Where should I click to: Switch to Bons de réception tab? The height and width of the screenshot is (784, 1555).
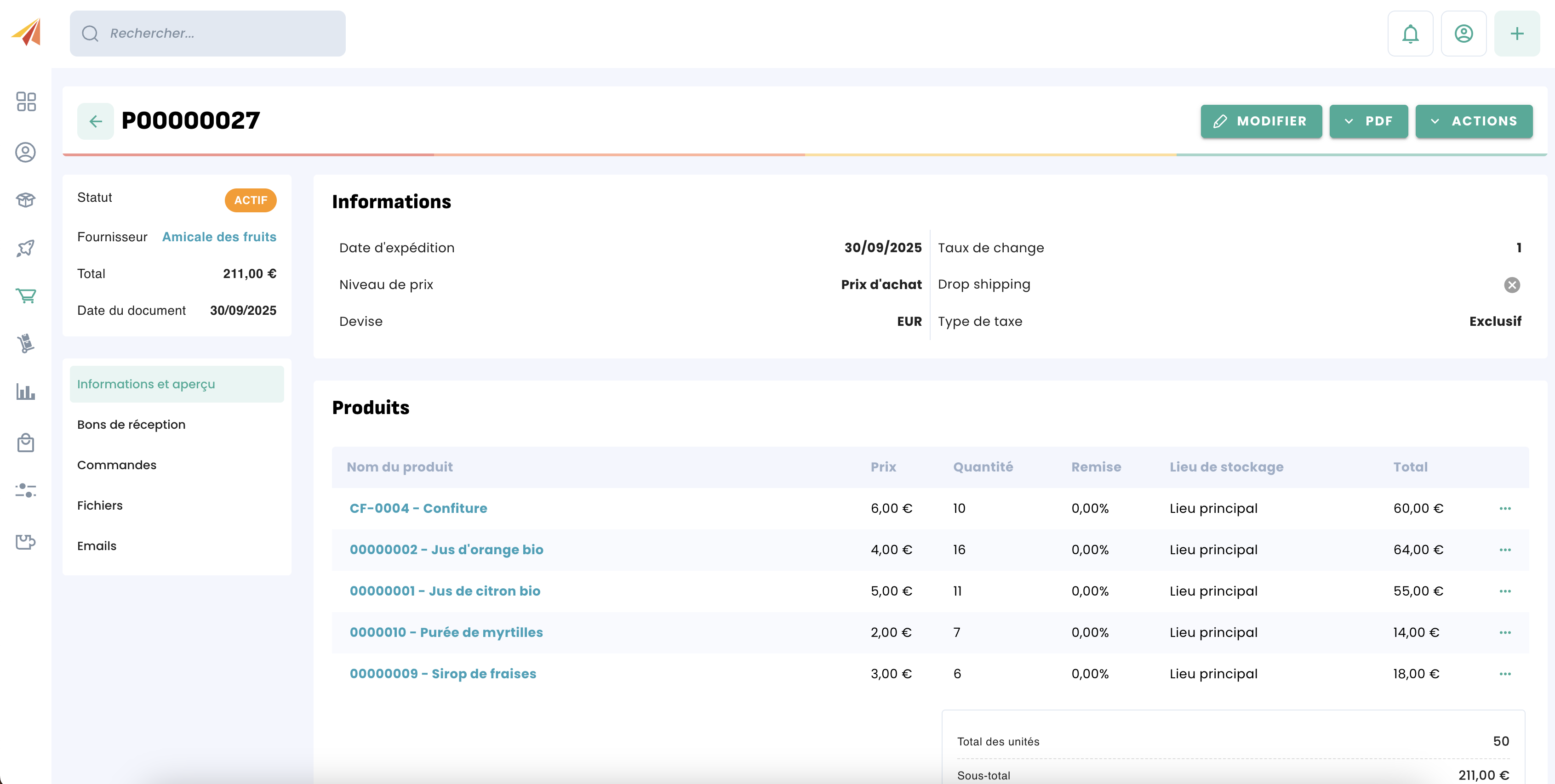pyautogui.click(x=131, y=425)
